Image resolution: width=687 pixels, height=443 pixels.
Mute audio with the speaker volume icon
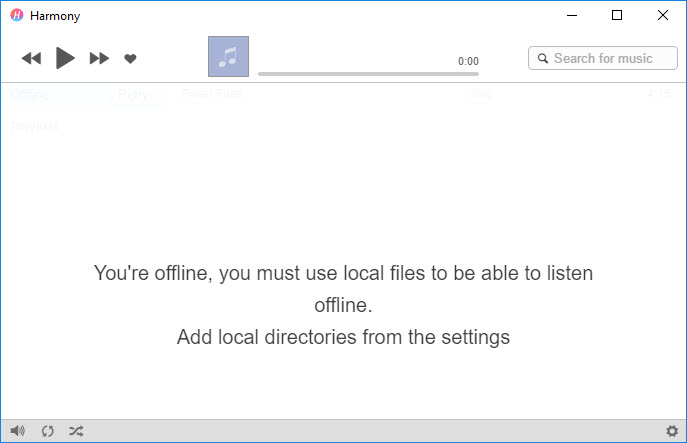(x=18, y=431)
